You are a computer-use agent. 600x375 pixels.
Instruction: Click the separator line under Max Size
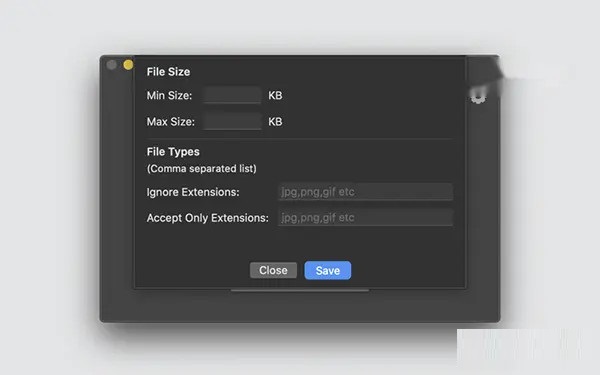[x=300, y=139]
